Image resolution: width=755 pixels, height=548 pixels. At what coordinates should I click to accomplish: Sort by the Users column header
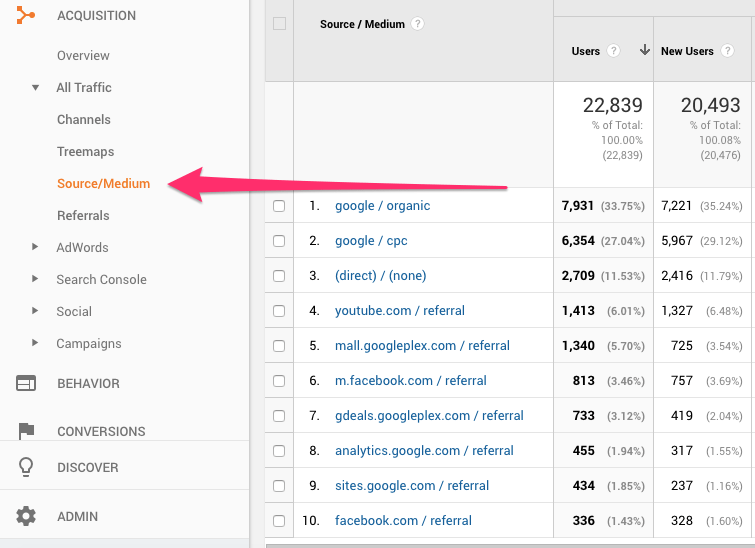[x=586, y=51]
